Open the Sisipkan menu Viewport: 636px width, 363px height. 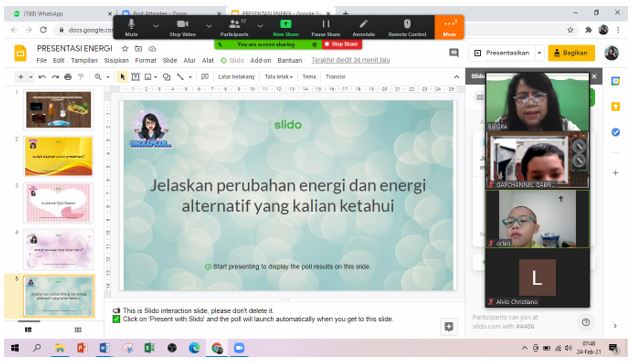coord(116,60)
